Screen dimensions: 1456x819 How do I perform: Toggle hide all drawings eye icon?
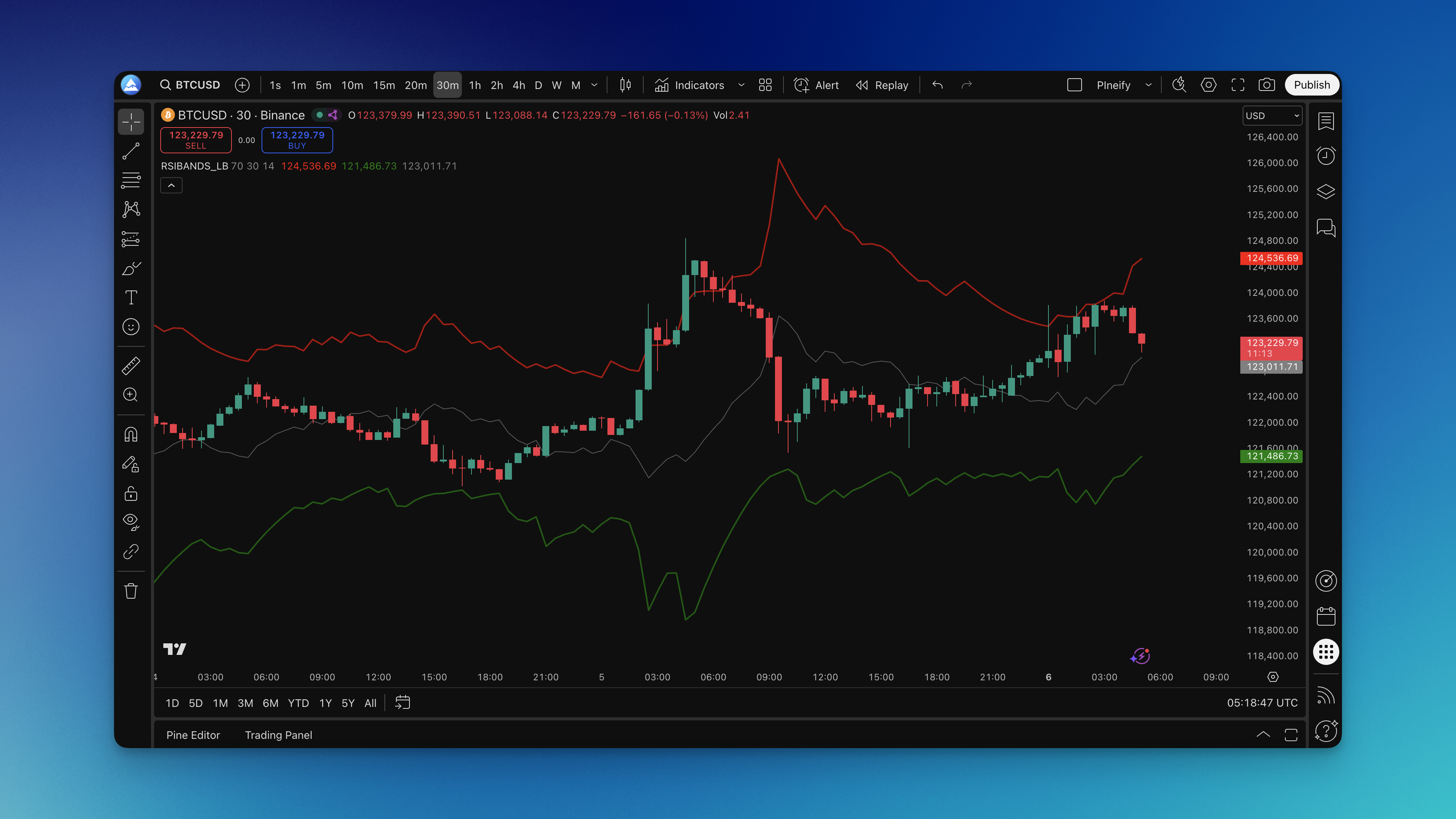(x=131, y=521)
